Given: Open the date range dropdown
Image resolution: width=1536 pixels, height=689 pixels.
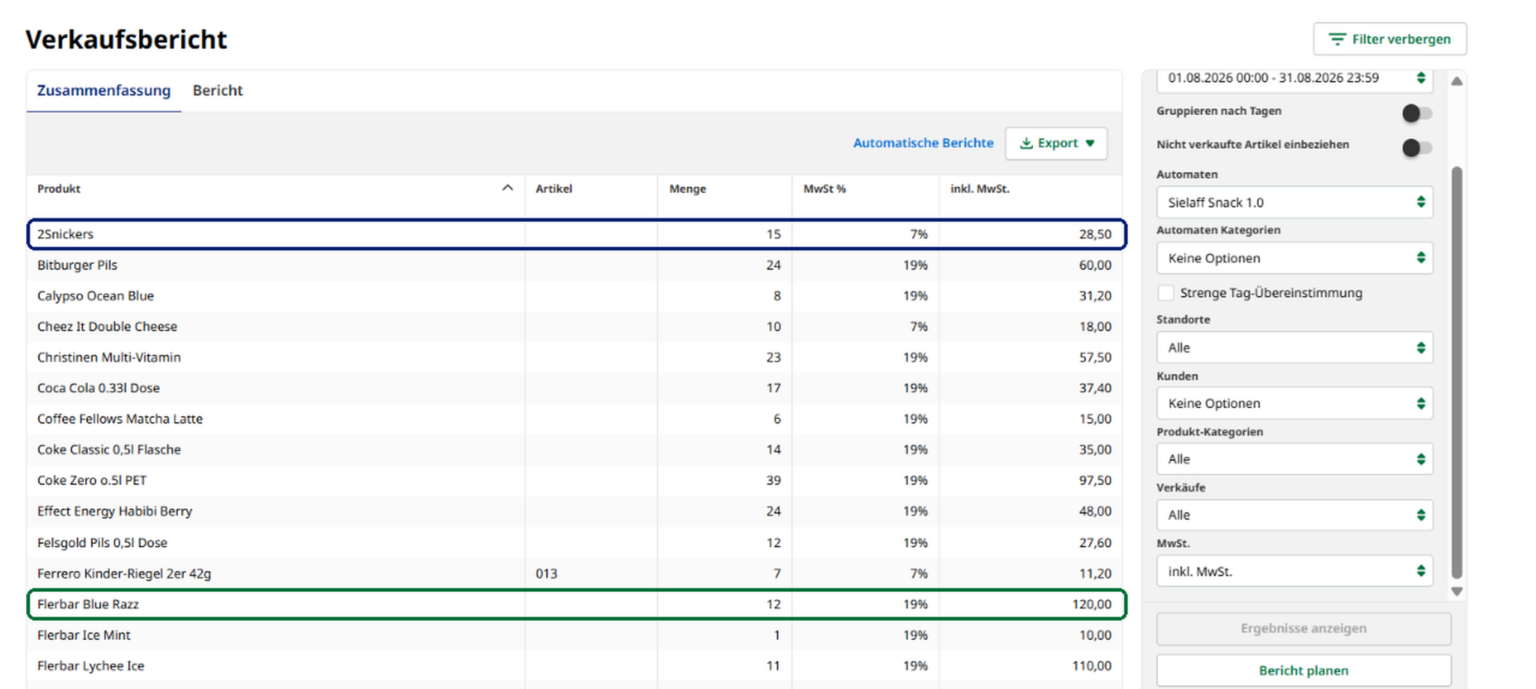Looking at the screenshot, I should coord(1295,78).
